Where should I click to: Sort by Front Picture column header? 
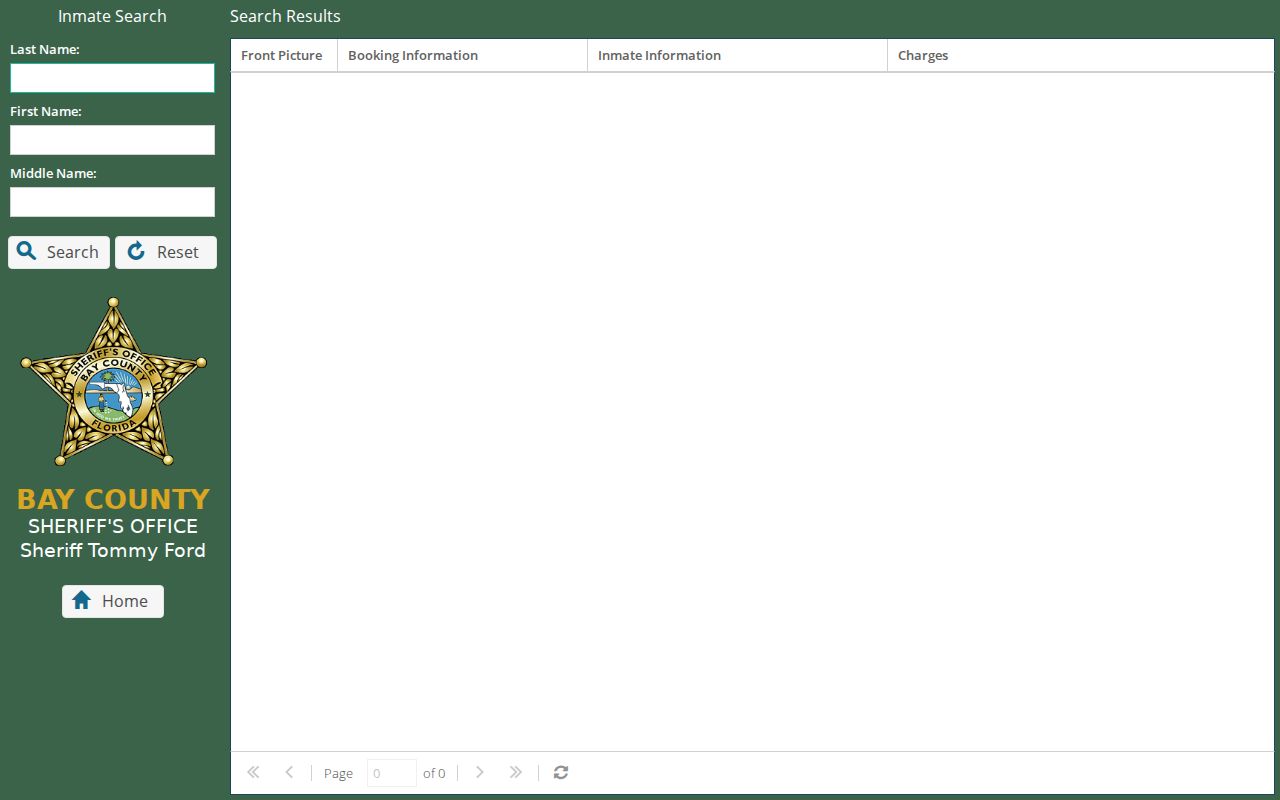pos(284,56)
